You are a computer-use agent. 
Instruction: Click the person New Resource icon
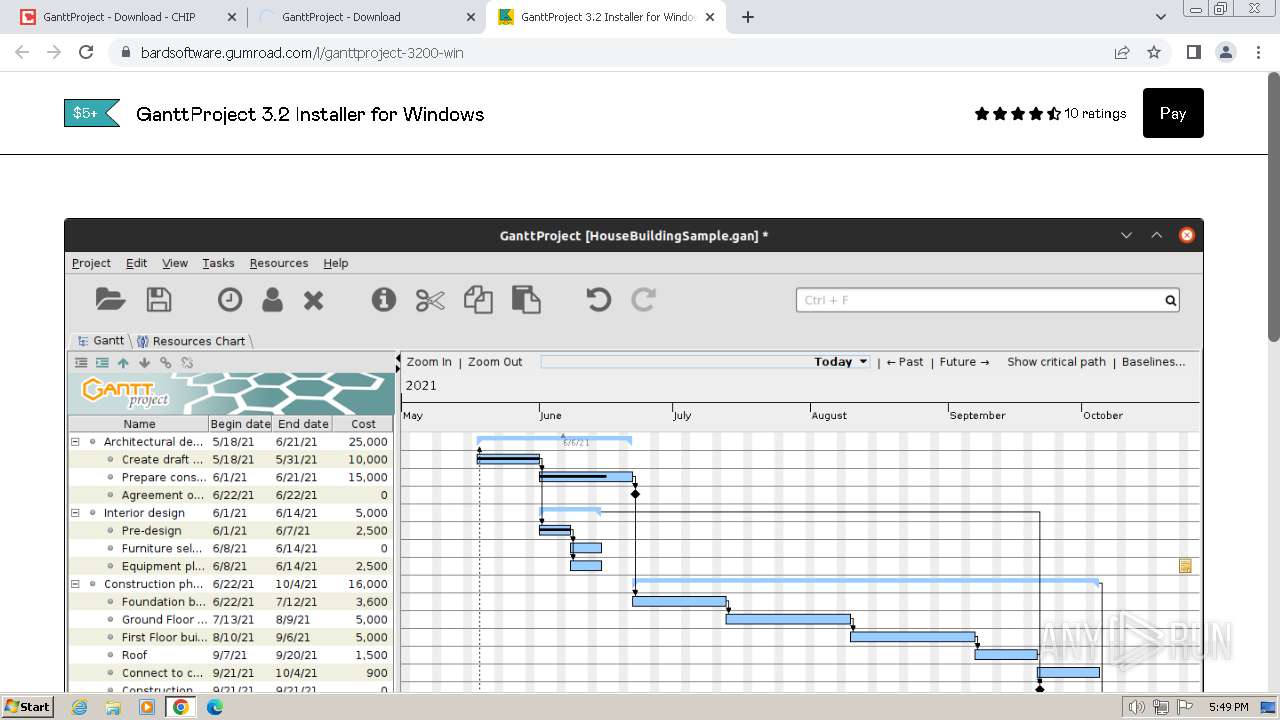click(272, 299)
